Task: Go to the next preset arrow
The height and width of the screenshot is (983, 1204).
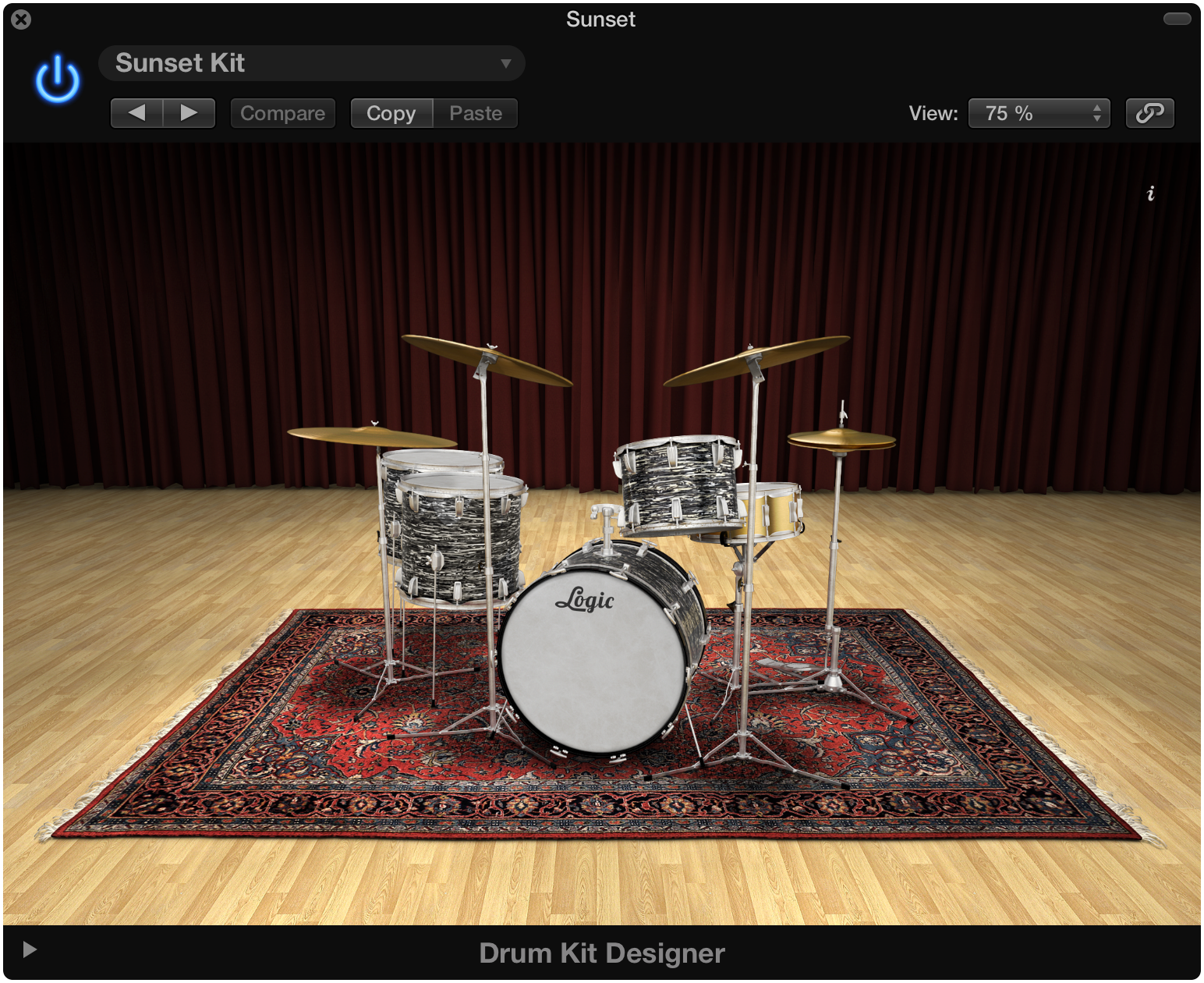Action: pyautogui.click(x=189, y=113)
